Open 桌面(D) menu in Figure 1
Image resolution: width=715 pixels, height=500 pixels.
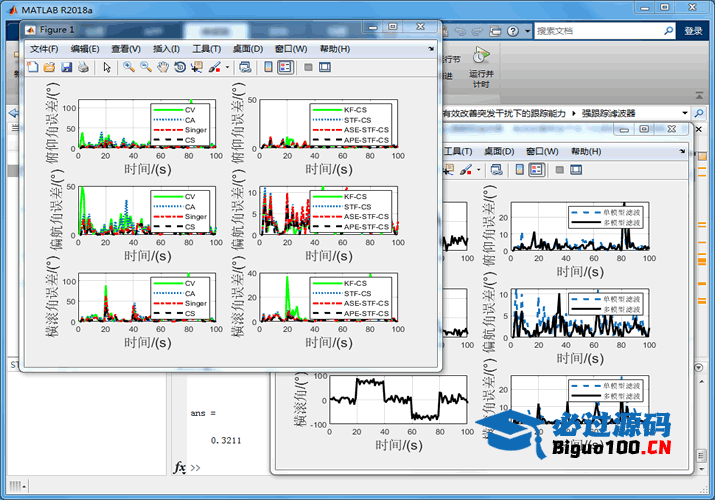[x=248, y=49]
